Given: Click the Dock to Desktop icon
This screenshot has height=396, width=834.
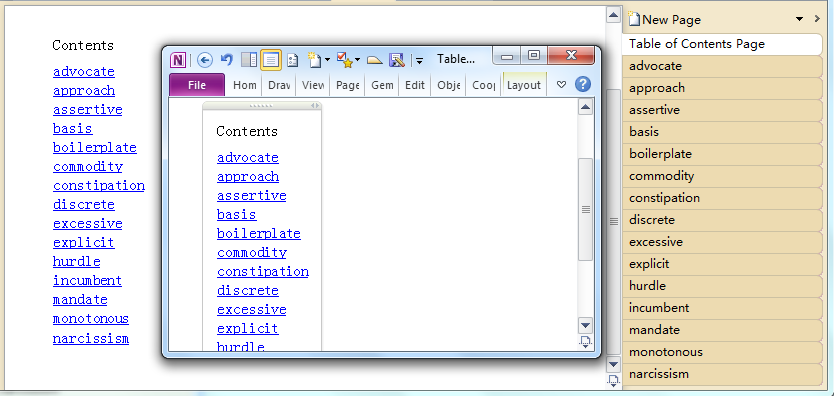Looking at the screenshot, I should point(248,60).
